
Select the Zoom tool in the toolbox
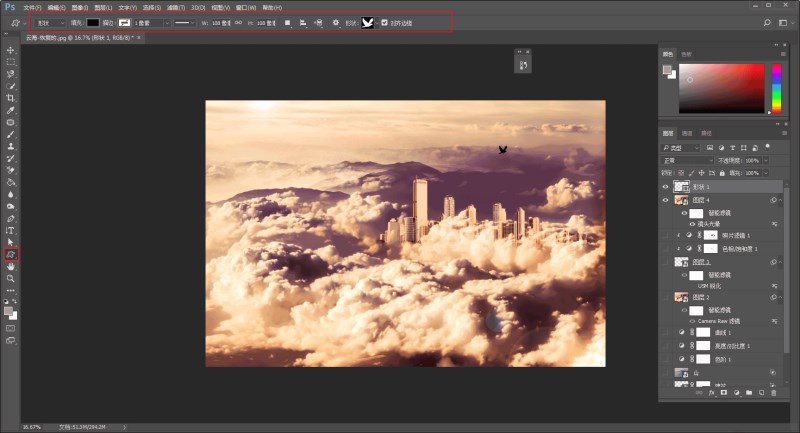(x=11, y=279)
